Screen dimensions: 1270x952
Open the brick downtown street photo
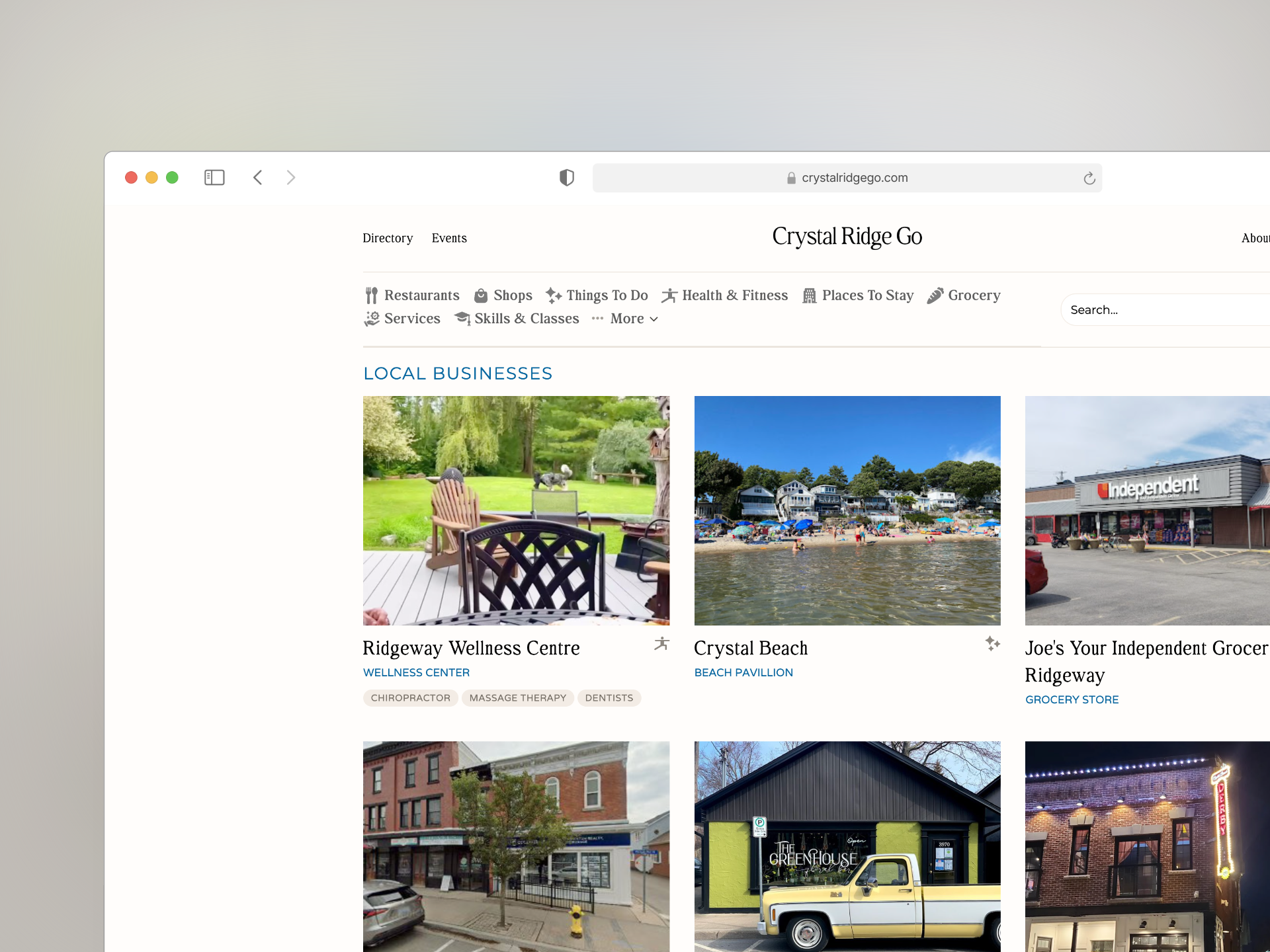coord(516,846)
